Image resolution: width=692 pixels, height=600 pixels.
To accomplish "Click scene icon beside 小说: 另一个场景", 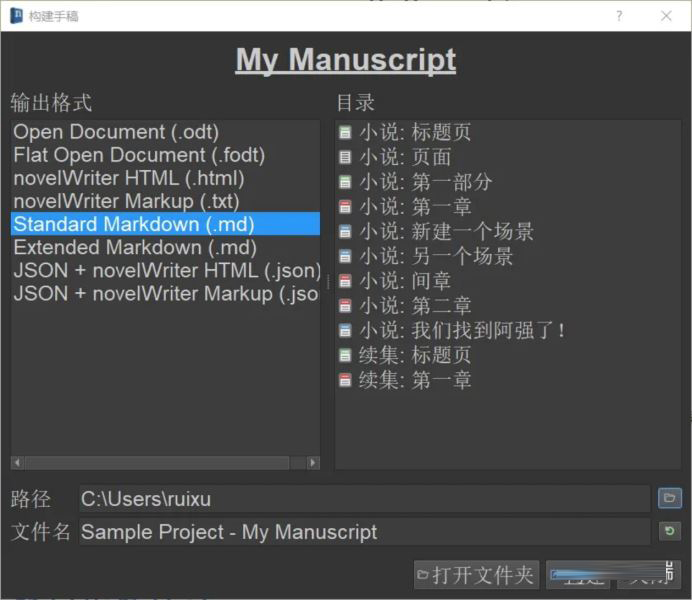I will [x=345, y=256].
